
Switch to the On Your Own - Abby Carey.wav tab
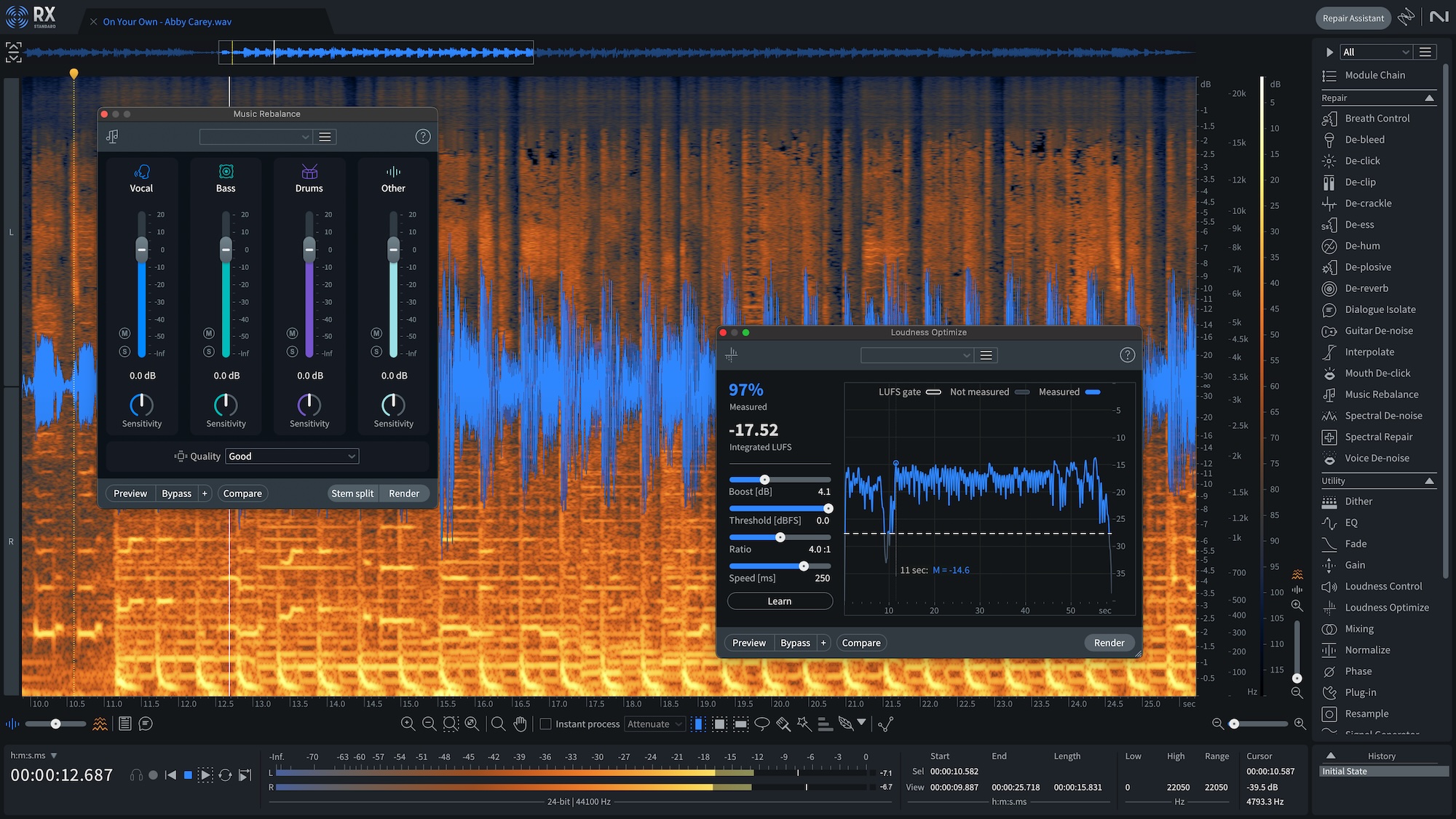click(x=166, y=22)
